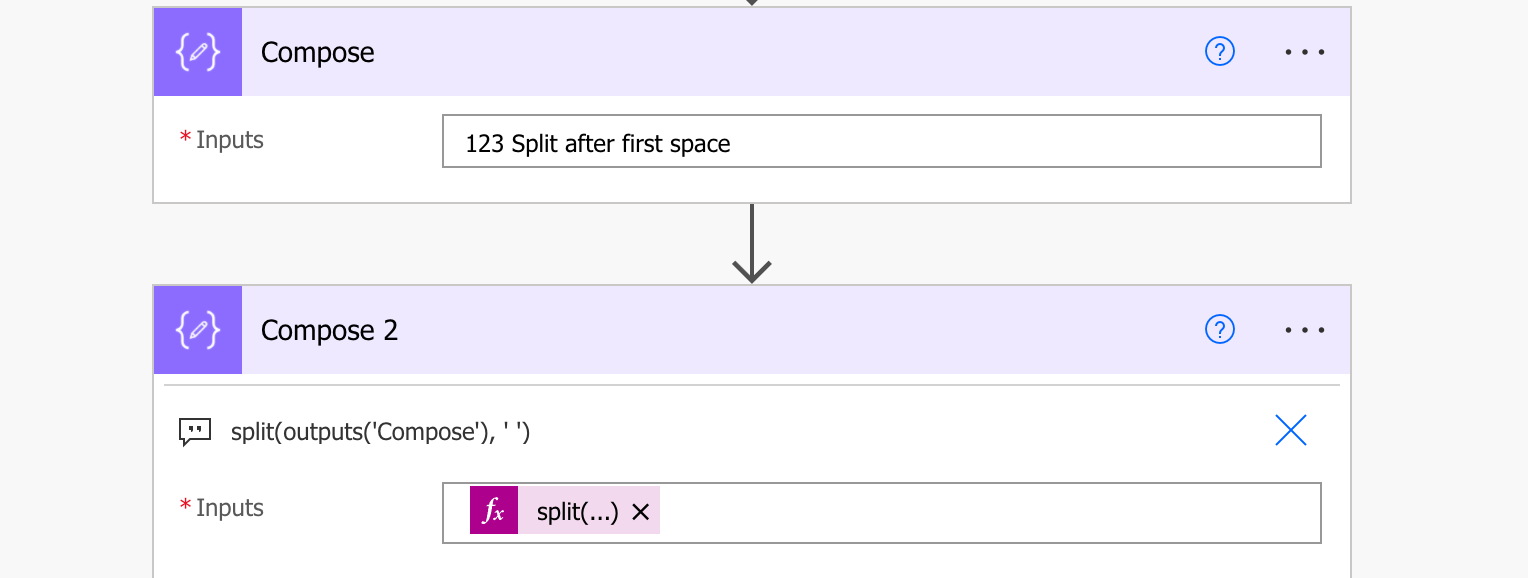Click the purple Compose action icon
This screenshot has width=1528, height=578.
tap(198, 52)
